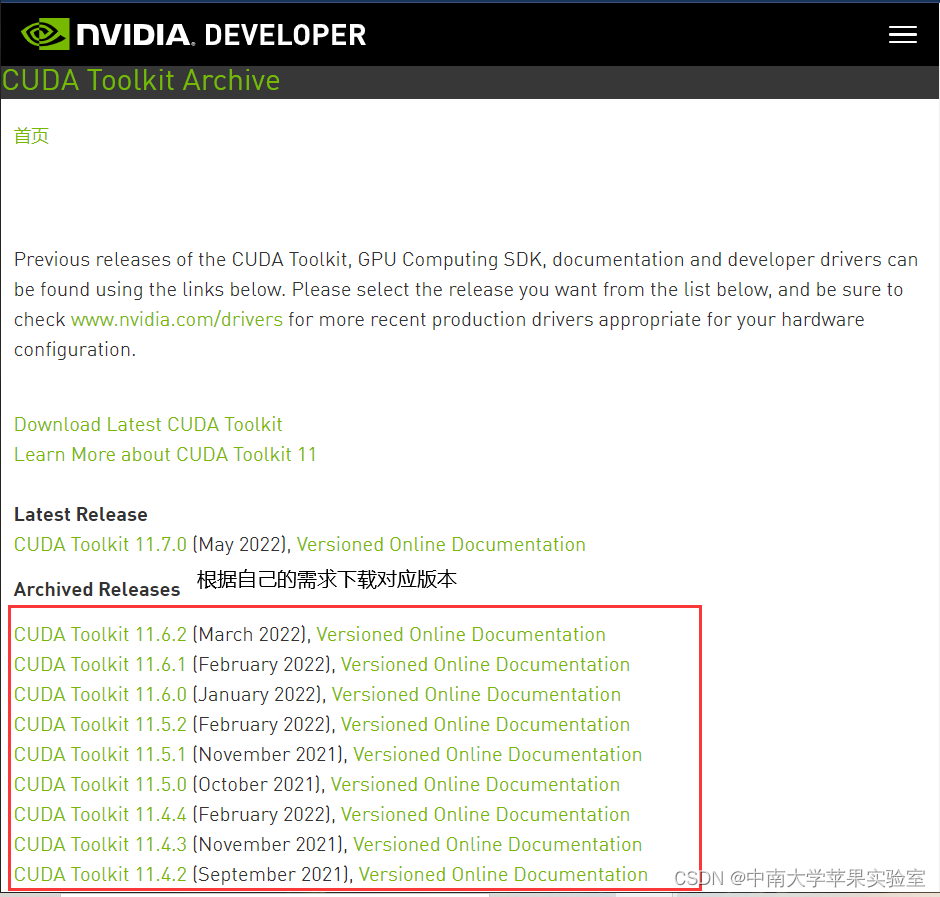This screenshot has width=940, height=897.
Task: Click the Archived Releases heading text
Action: coord(97,589)
